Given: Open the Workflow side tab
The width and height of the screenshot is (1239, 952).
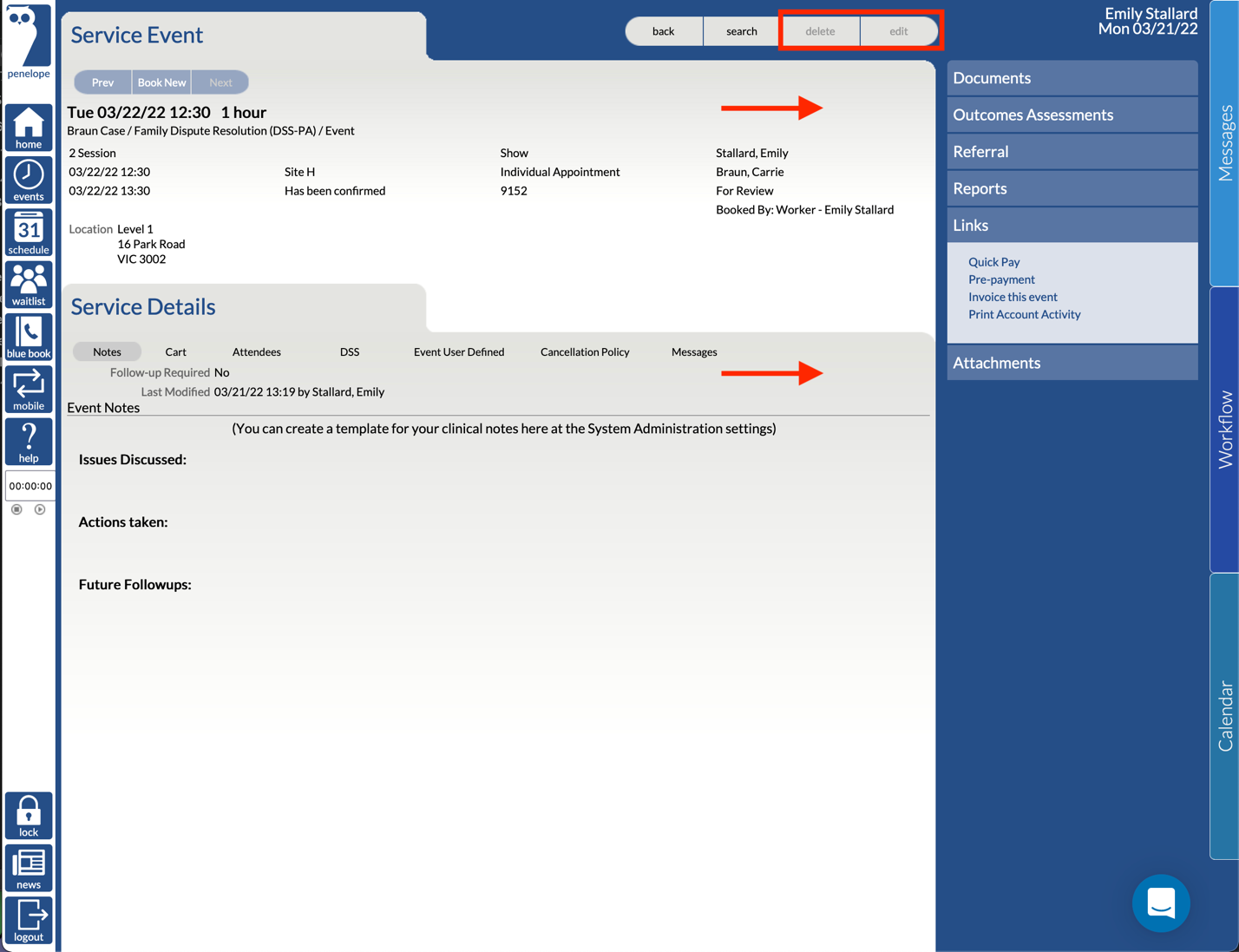Looking at the screenshot, I should [1225, 430].
